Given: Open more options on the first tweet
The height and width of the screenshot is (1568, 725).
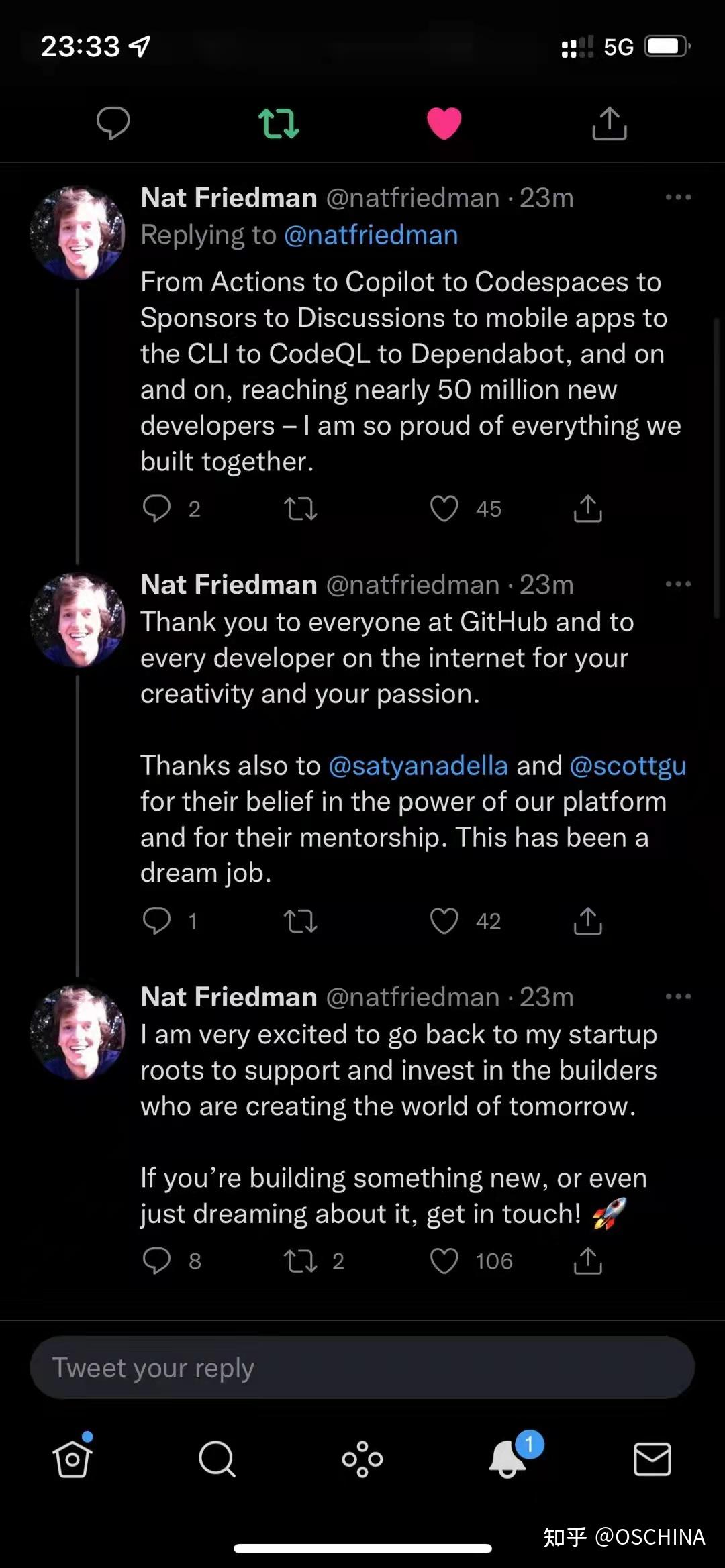Looking at the screenshot, I should [x=679, y=197].
